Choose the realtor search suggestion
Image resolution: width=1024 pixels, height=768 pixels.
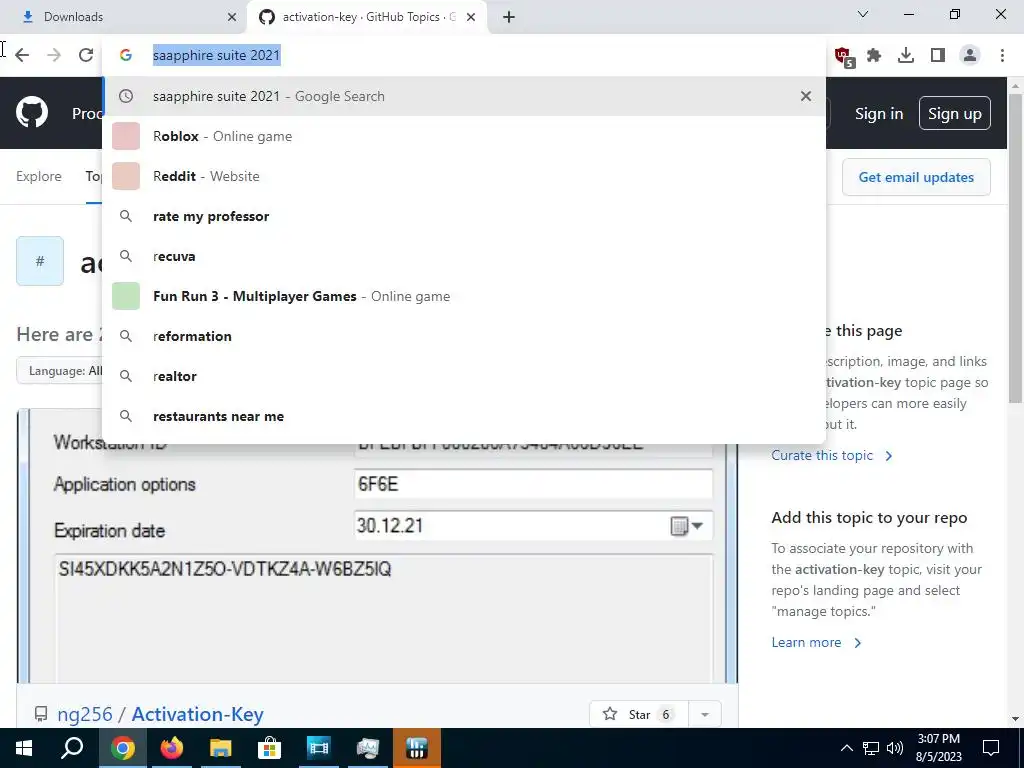(464, 376)
